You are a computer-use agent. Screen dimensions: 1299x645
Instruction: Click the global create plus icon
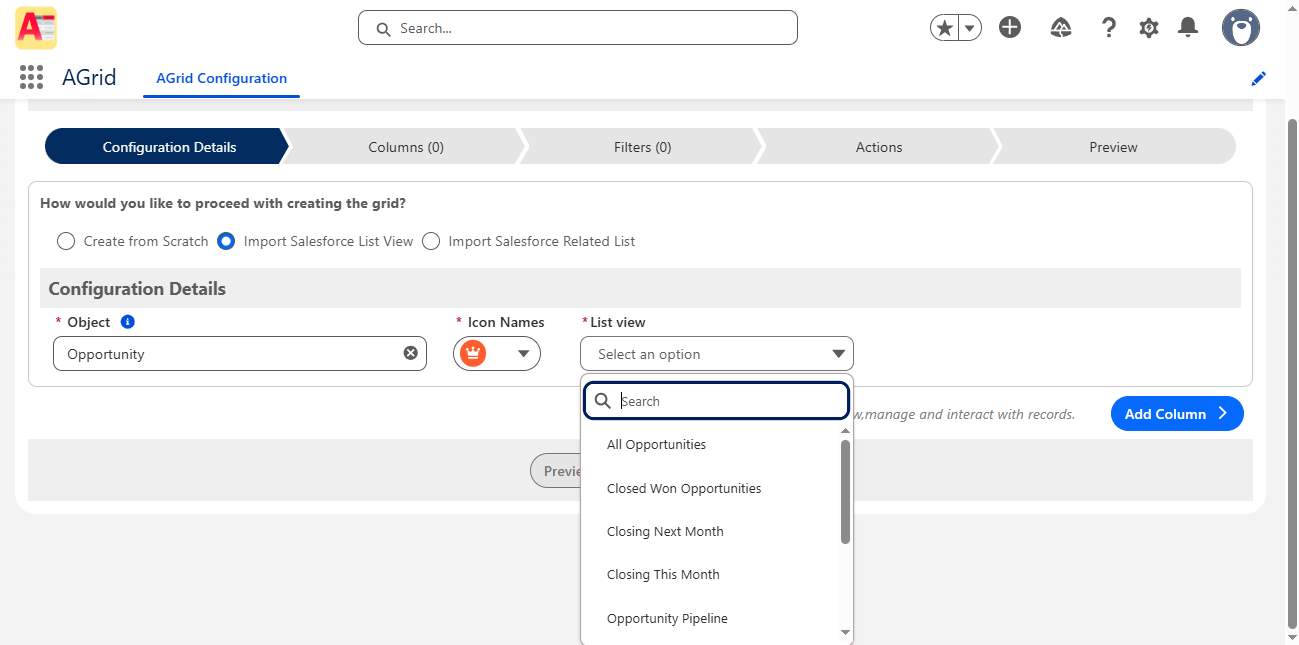coord(1010,28)
